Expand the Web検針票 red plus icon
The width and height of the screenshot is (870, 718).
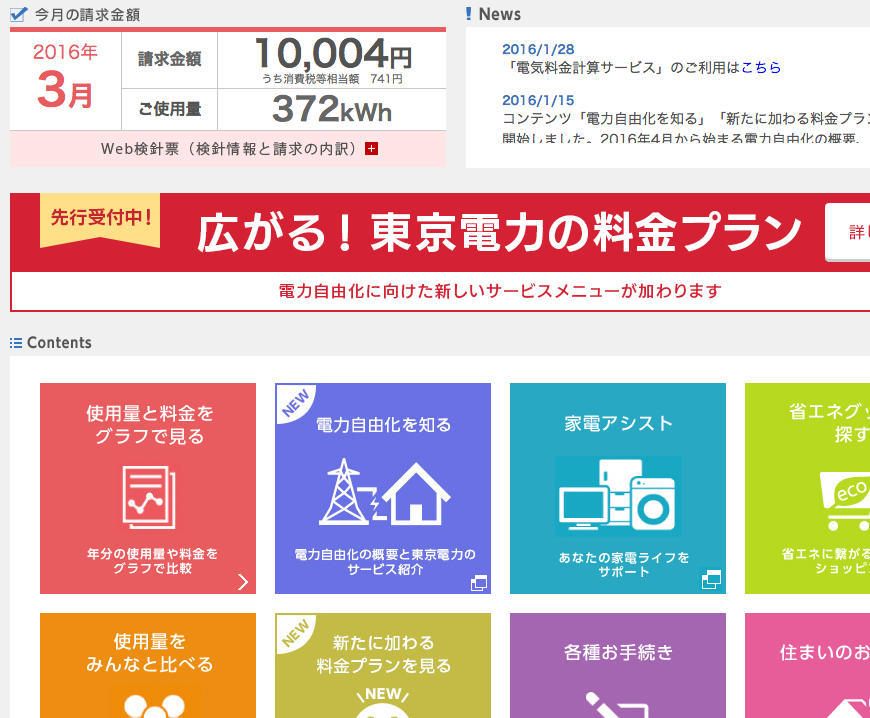(x=371, y=149)
